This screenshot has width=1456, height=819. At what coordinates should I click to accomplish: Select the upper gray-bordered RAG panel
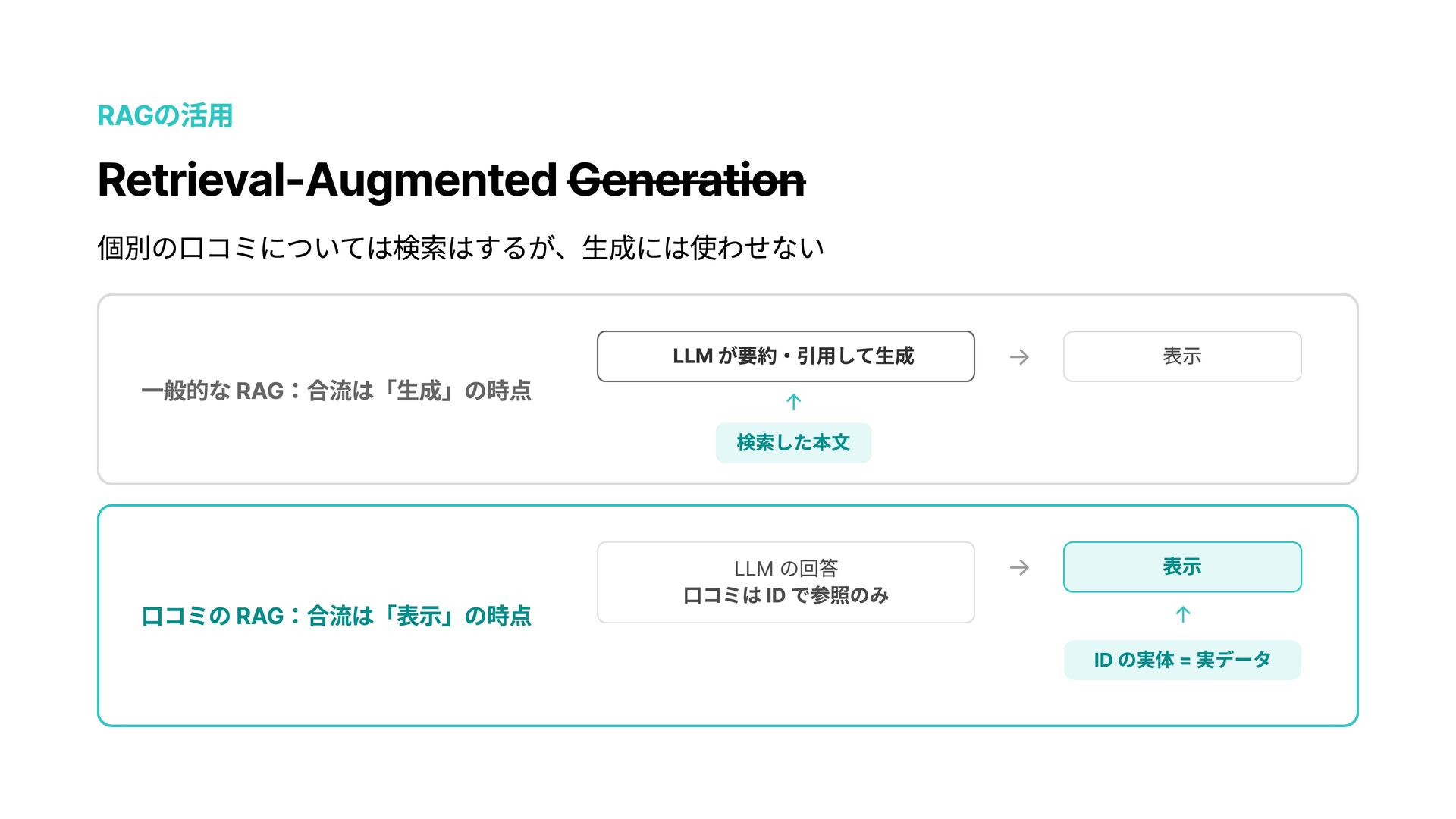click(728, 389)
